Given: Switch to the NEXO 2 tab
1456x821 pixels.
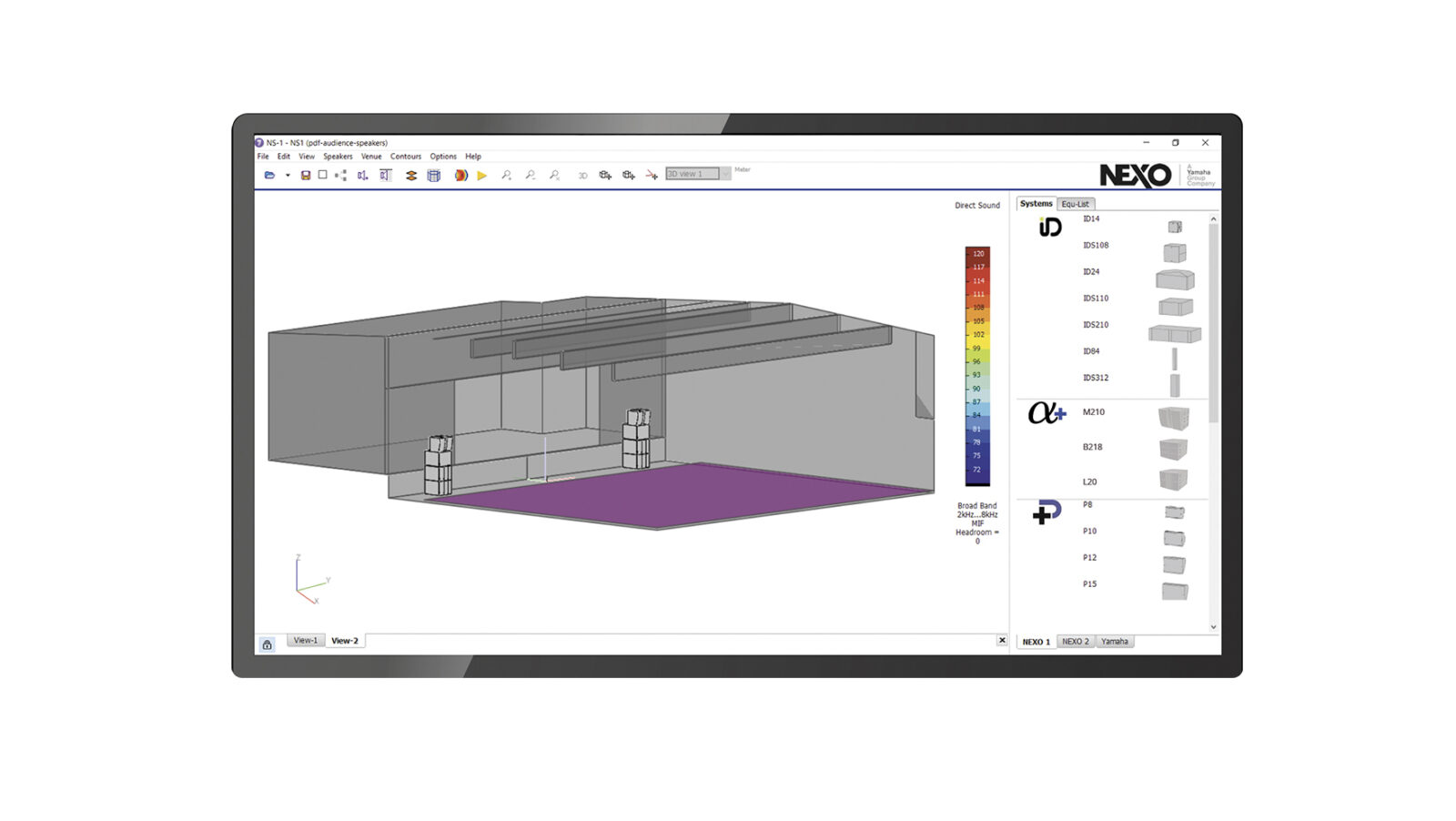Looking at the screenshot, I should click(x=1076, y=642).
